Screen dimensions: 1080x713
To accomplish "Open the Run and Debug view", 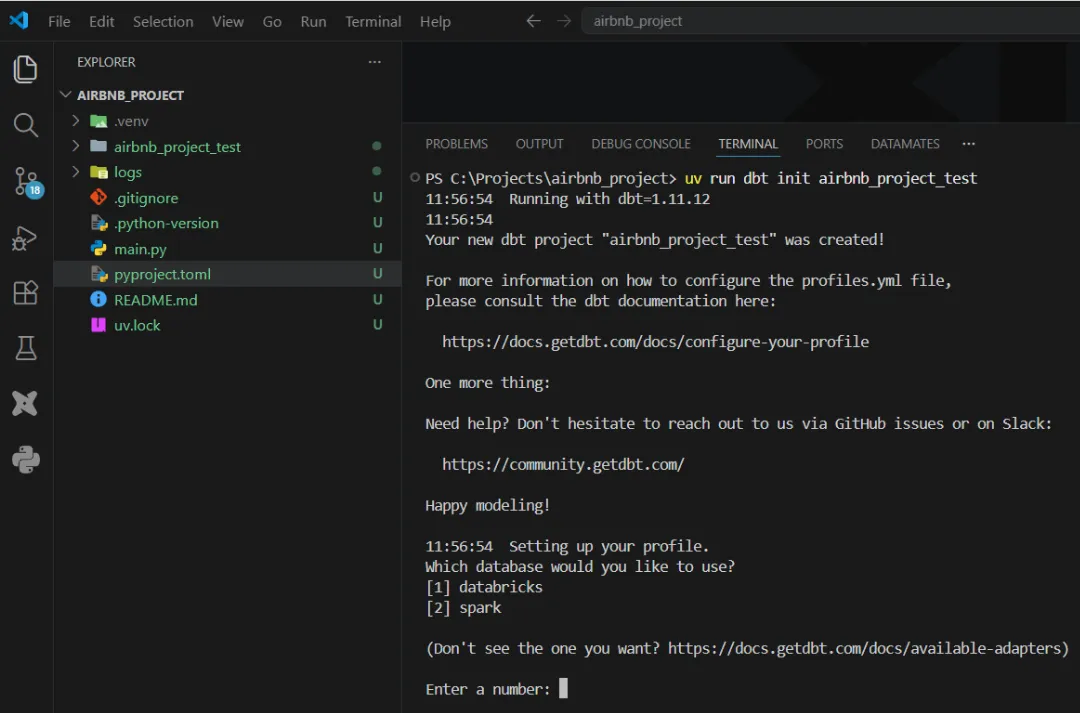I will click(25, 238).
